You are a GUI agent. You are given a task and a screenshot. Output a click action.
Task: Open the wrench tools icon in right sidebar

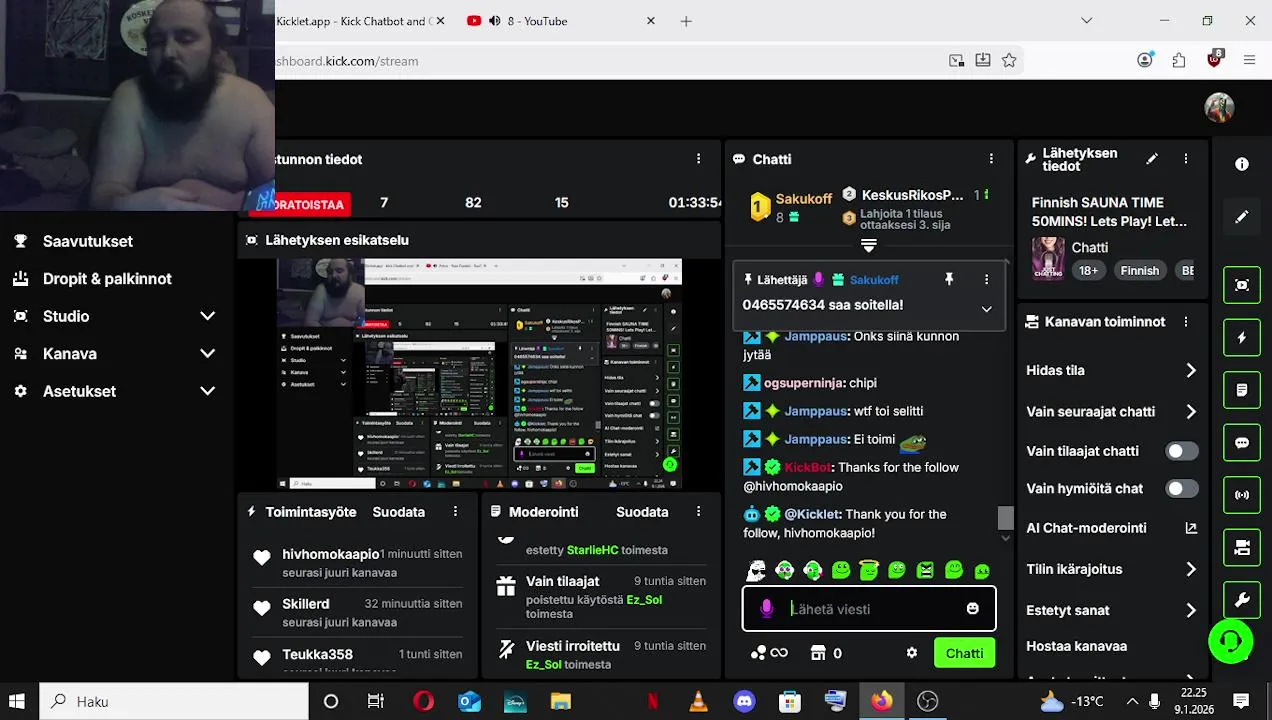[1242, 600]
